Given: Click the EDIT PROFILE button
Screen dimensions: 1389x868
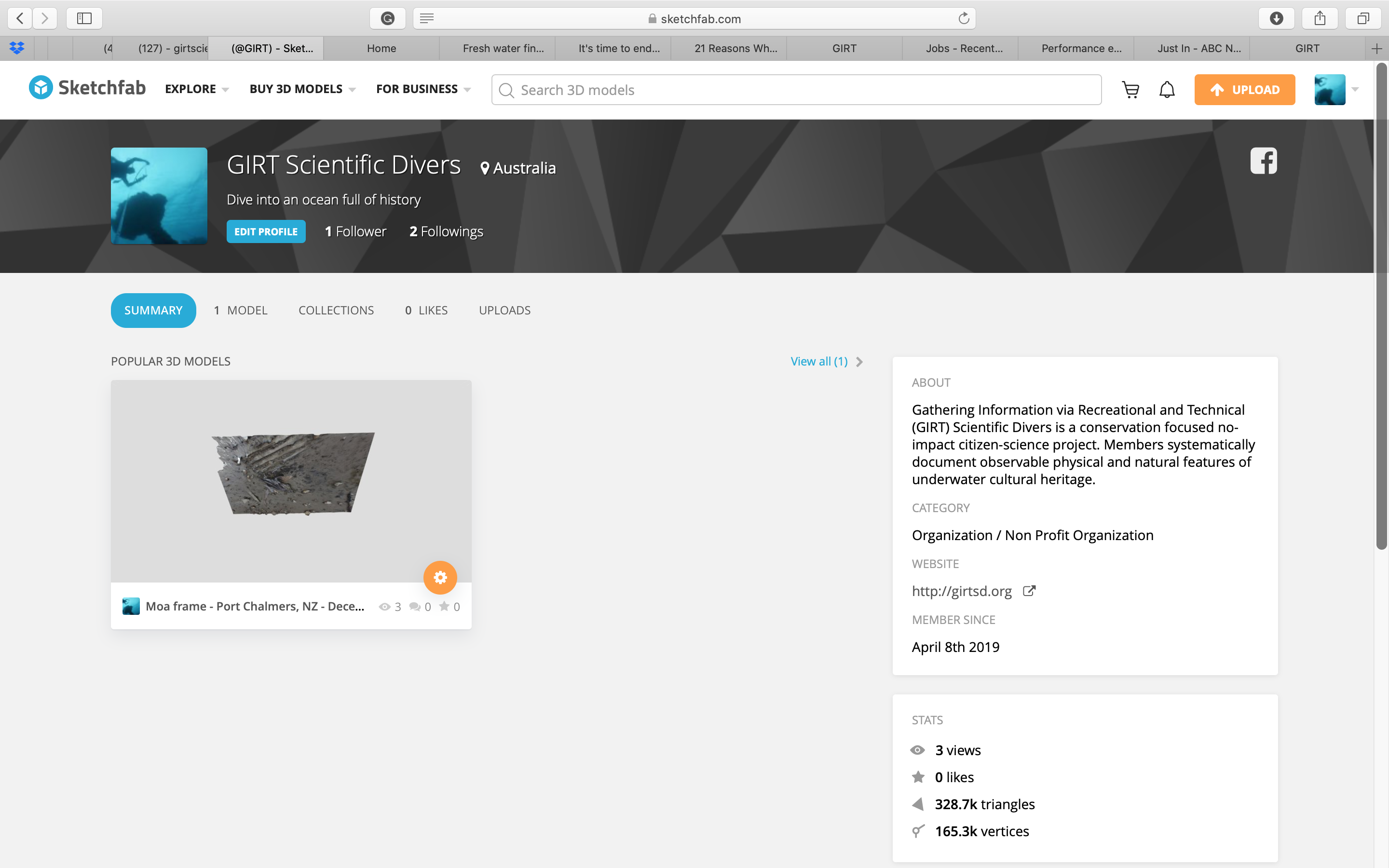Looking at the screenshot, I should tap(266, 231).
